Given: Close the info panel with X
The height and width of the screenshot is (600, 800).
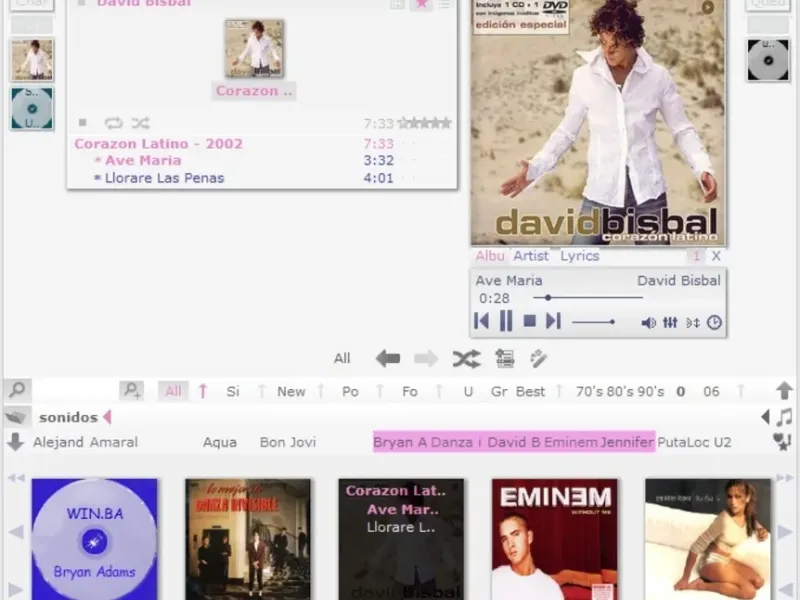Looking at the screenshot, I should tap(716, 256).
